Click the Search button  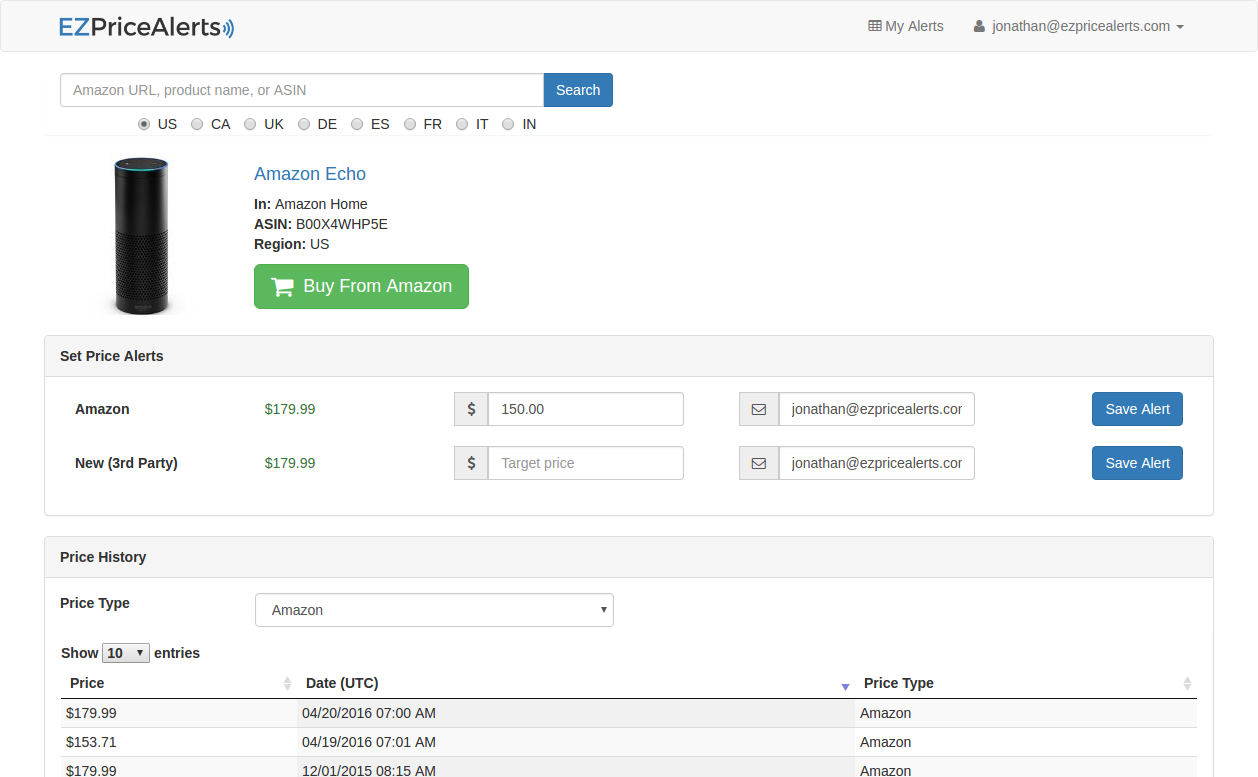(x=578, y=90)
